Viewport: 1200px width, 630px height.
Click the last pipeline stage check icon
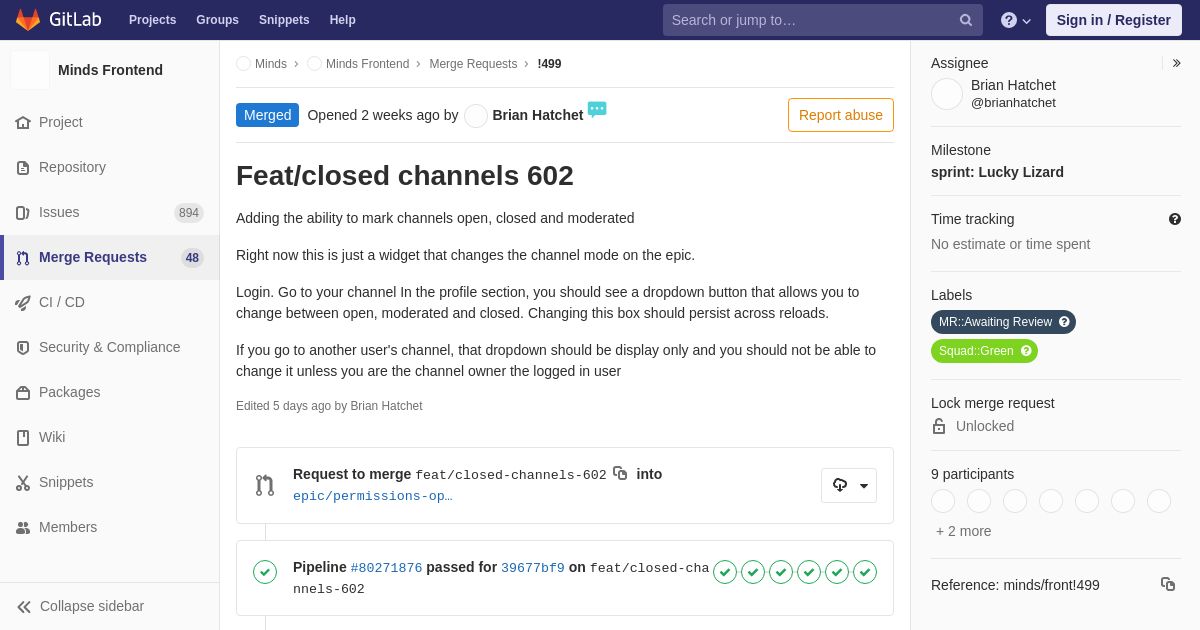865,572
